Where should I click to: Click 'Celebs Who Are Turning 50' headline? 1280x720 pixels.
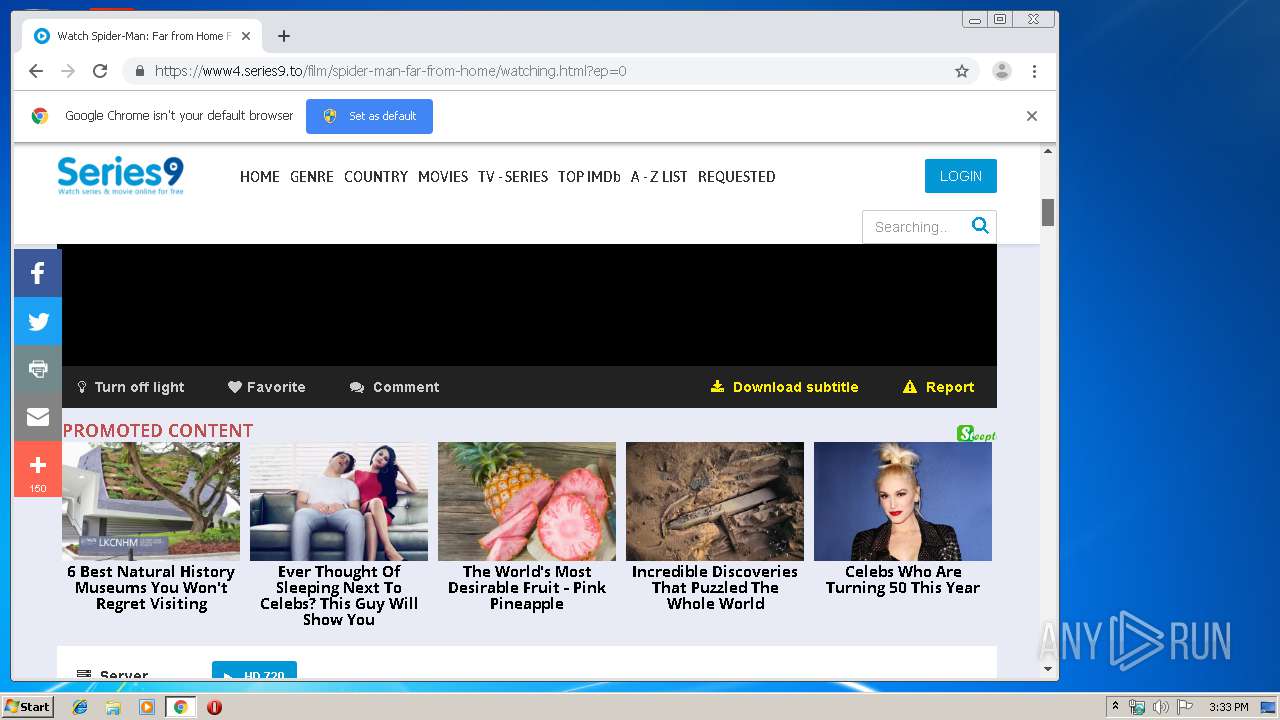pyautogui.click(x=903, y=580)
